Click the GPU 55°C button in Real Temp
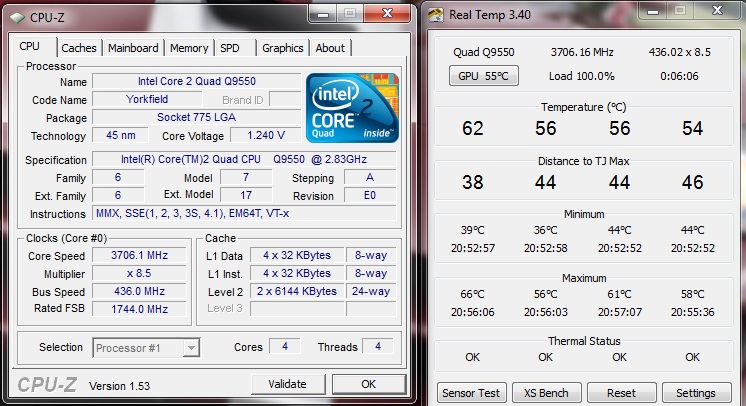The image size is (746, 406). tap(483, 76)
